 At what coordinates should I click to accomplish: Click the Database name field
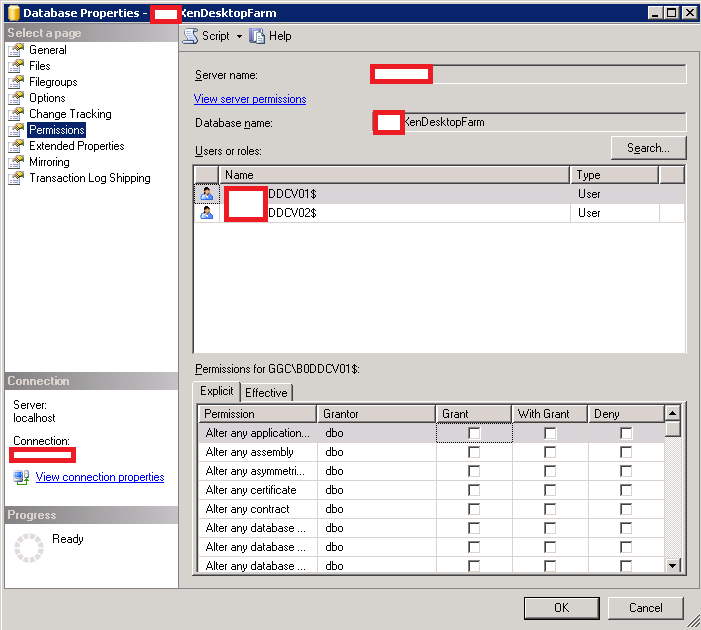click(542, 123)
